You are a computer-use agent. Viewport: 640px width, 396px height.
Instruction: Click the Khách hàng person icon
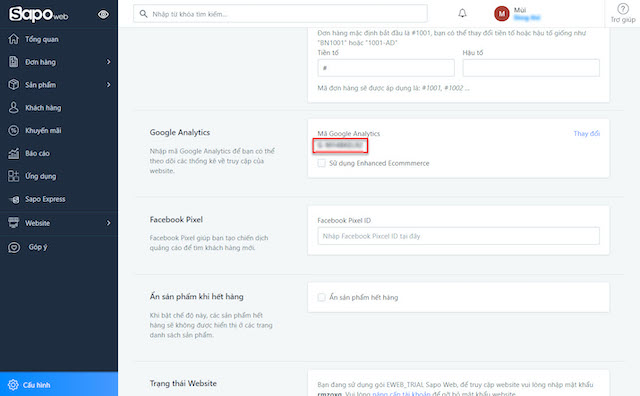[13, 107]
